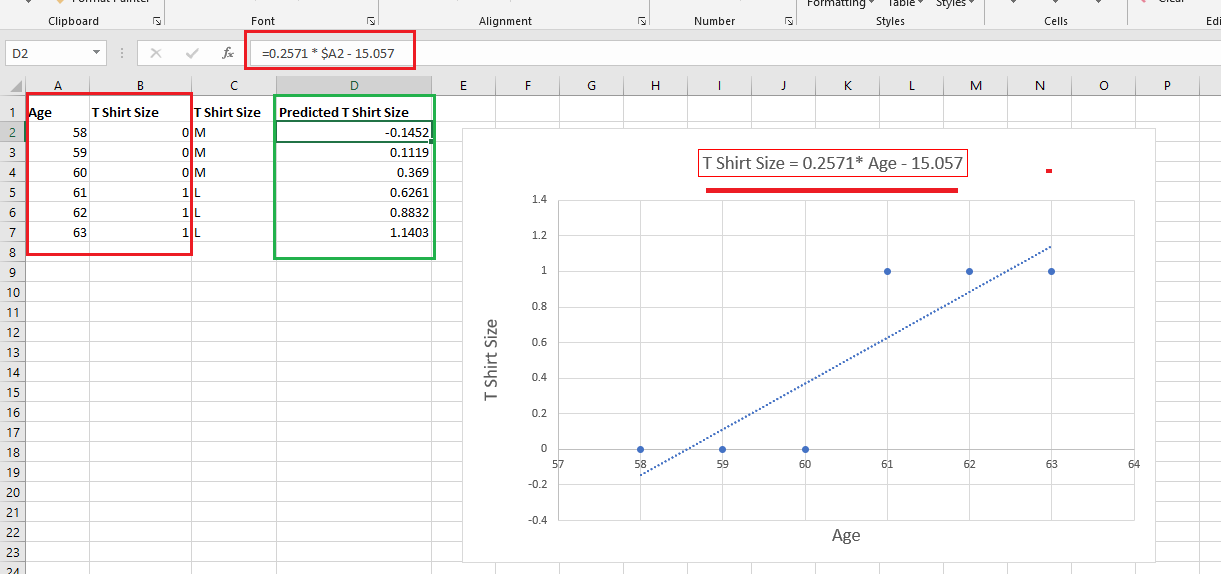Select the chart title with the regression equation
The image size is (1221, 574).
835,163
